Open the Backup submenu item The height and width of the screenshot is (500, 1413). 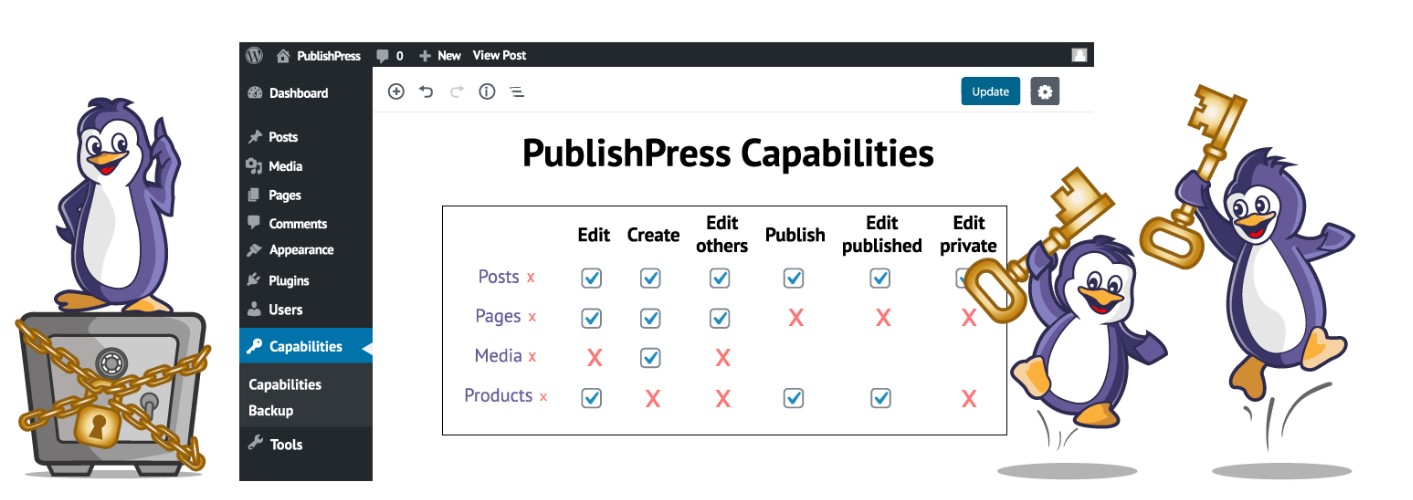[x=271, y=411]
